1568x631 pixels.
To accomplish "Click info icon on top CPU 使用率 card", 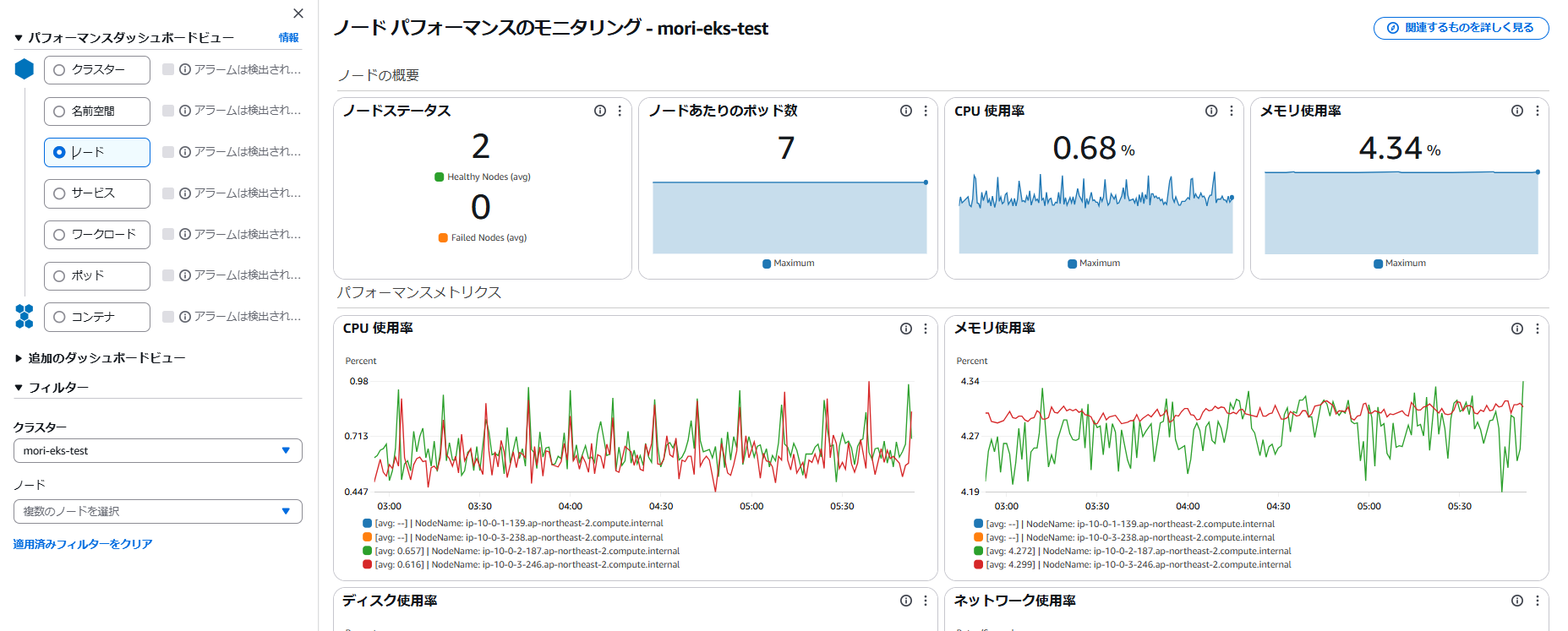I will pyautogui.click(x=1211, y=111).
